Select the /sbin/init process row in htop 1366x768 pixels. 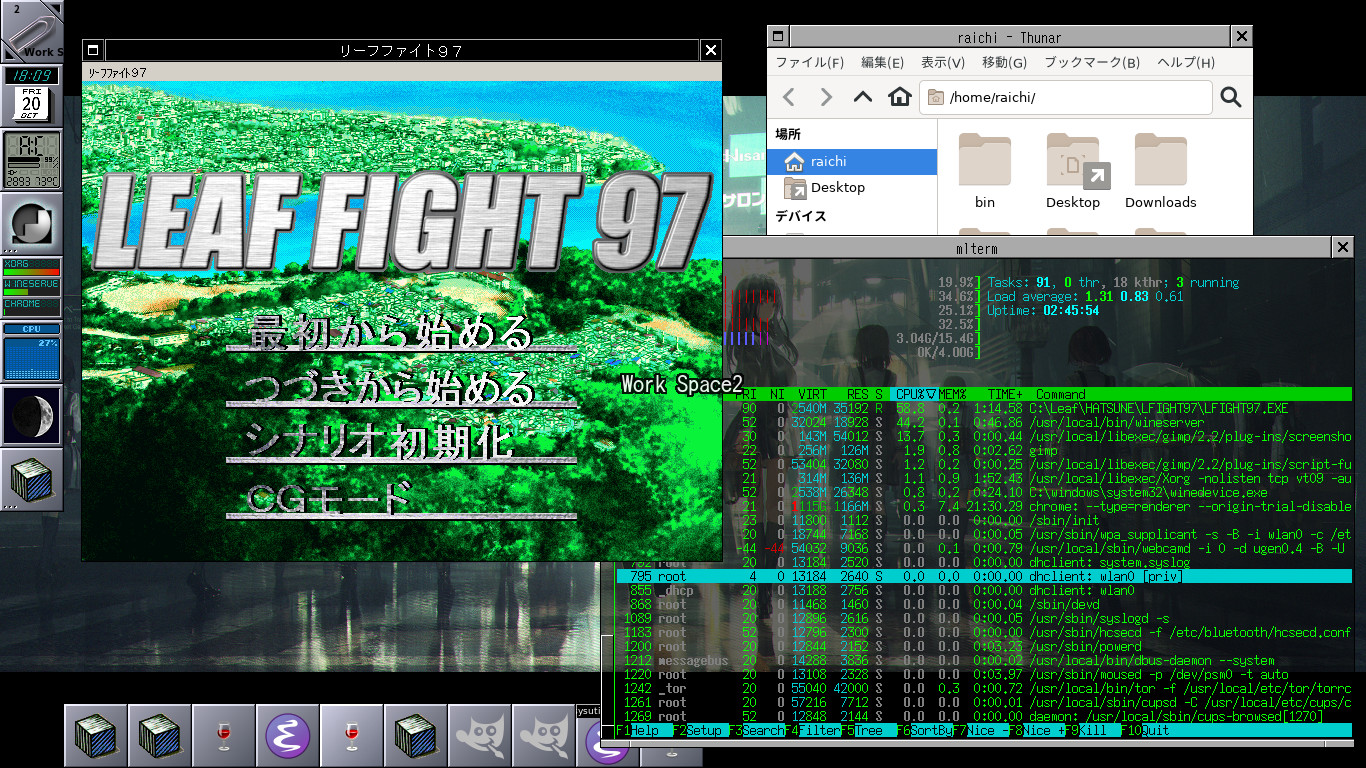(x=1037, y=521)
